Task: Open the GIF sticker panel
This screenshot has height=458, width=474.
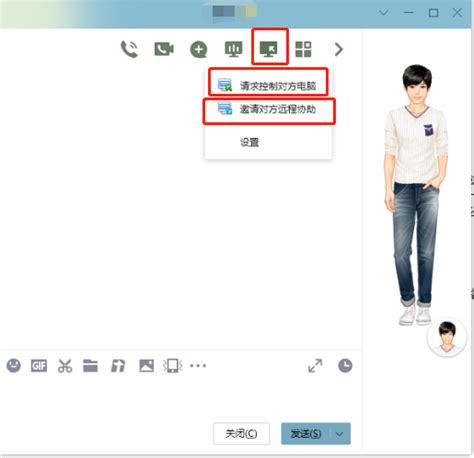Action: [39, 366]
